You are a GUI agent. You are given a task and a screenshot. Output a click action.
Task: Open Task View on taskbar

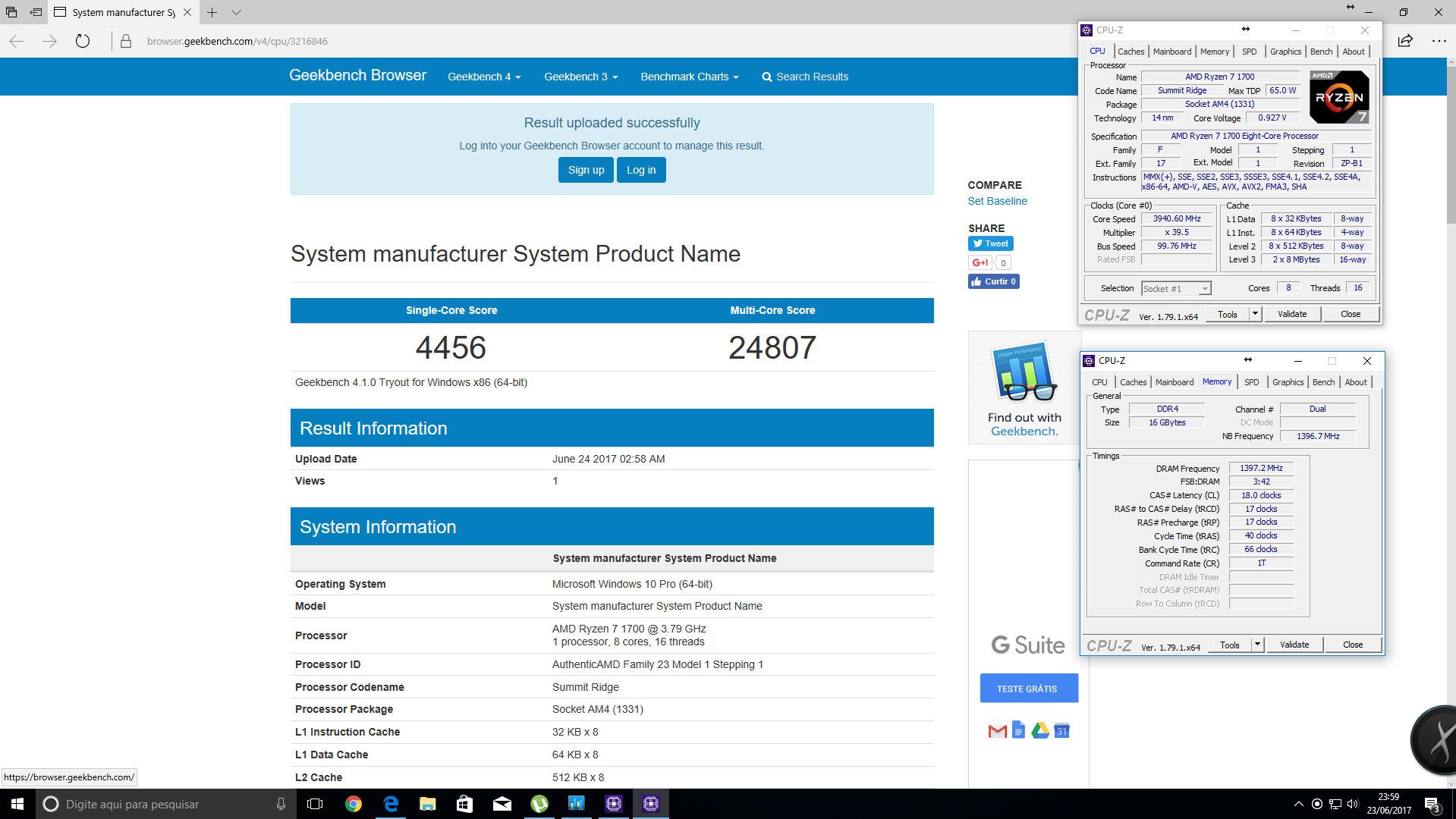point(315,804)
